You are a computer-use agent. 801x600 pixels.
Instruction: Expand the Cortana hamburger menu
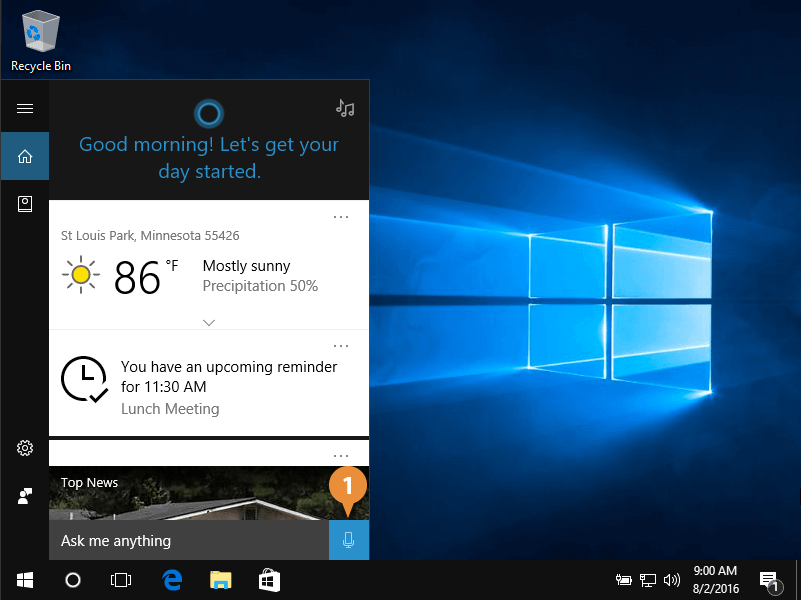[25, 108]
